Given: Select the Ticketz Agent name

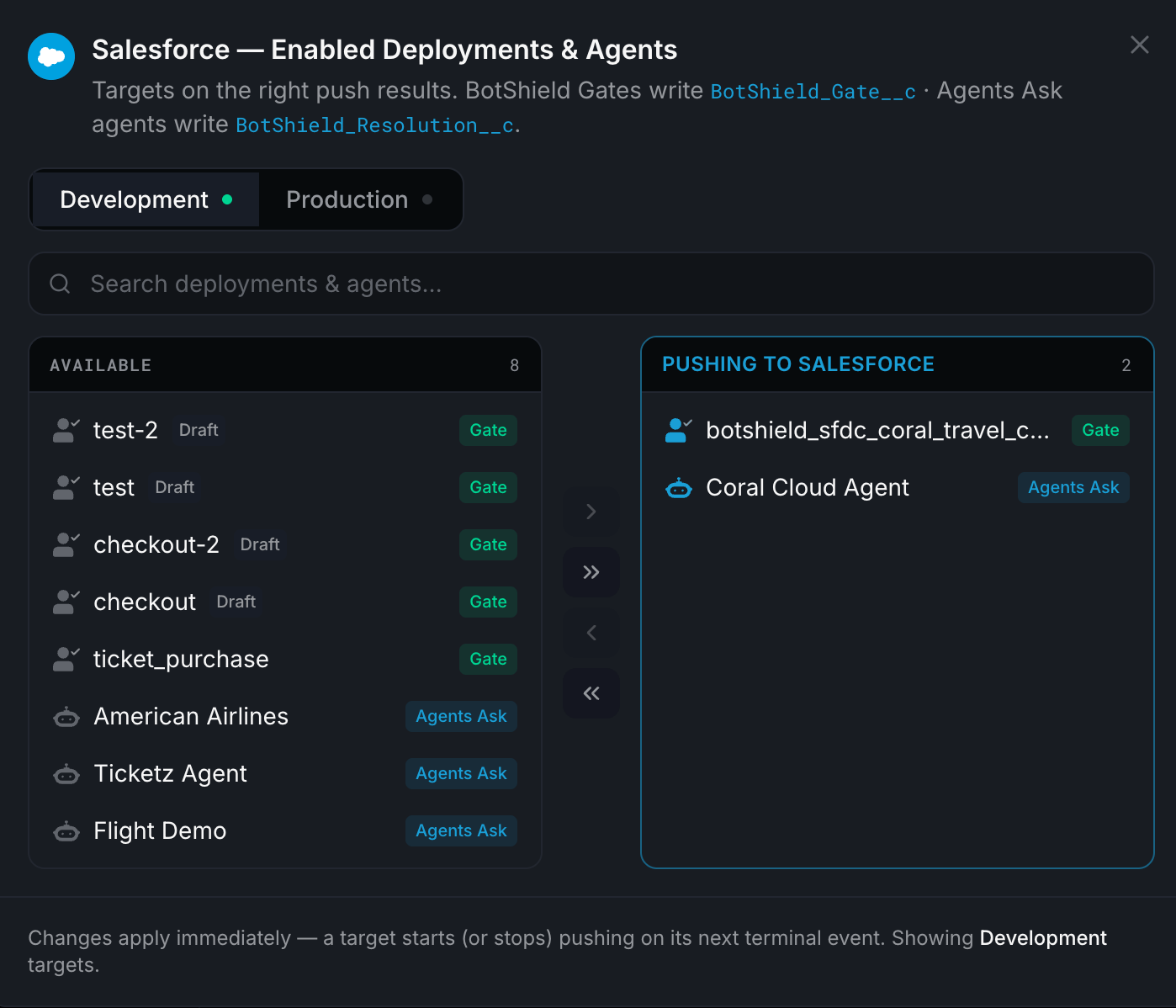Looking at the screenshot, I should pos(171,773).
